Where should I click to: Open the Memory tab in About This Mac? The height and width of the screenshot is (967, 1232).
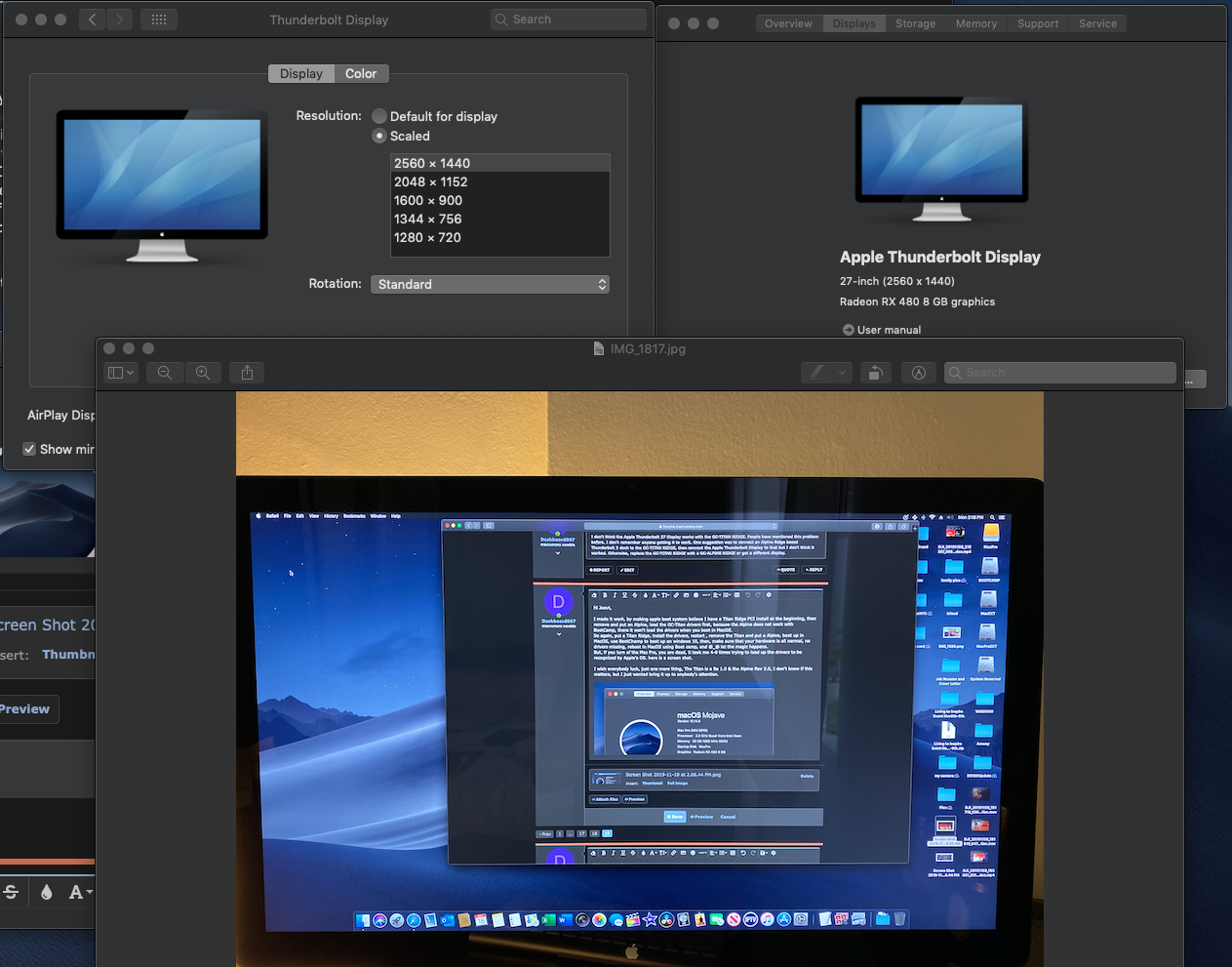pos(976,23)
